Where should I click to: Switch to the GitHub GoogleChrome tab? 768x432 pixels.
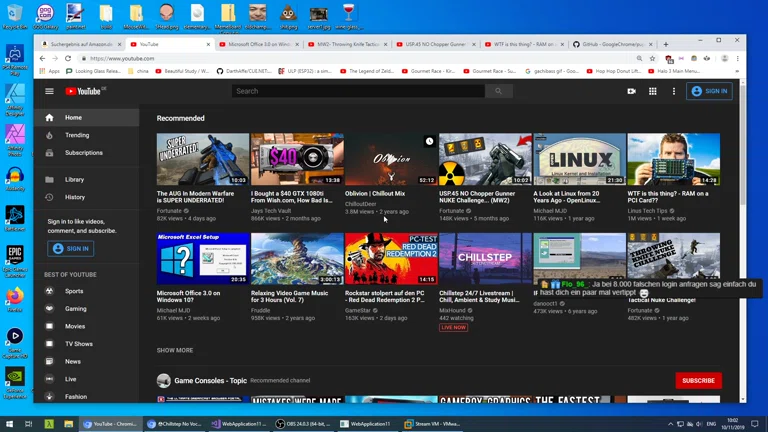[x=612, y=44]
